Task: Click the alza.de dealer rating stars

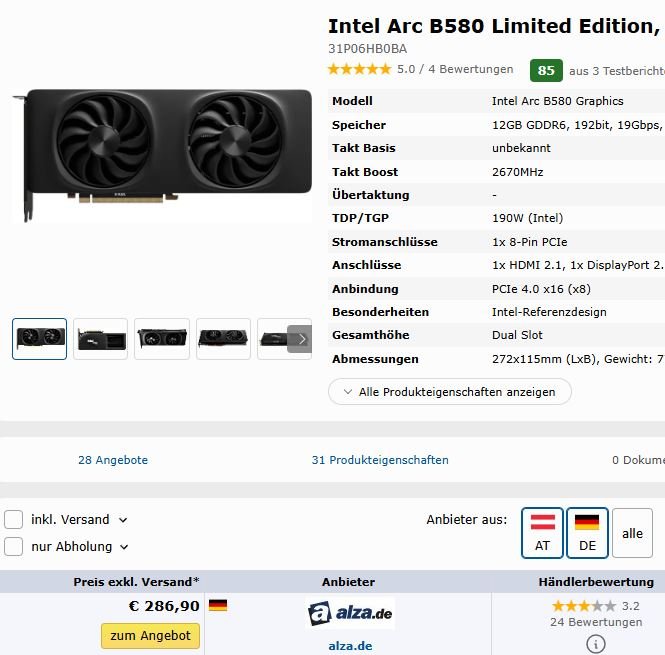Action: click(x=584, y=606)
